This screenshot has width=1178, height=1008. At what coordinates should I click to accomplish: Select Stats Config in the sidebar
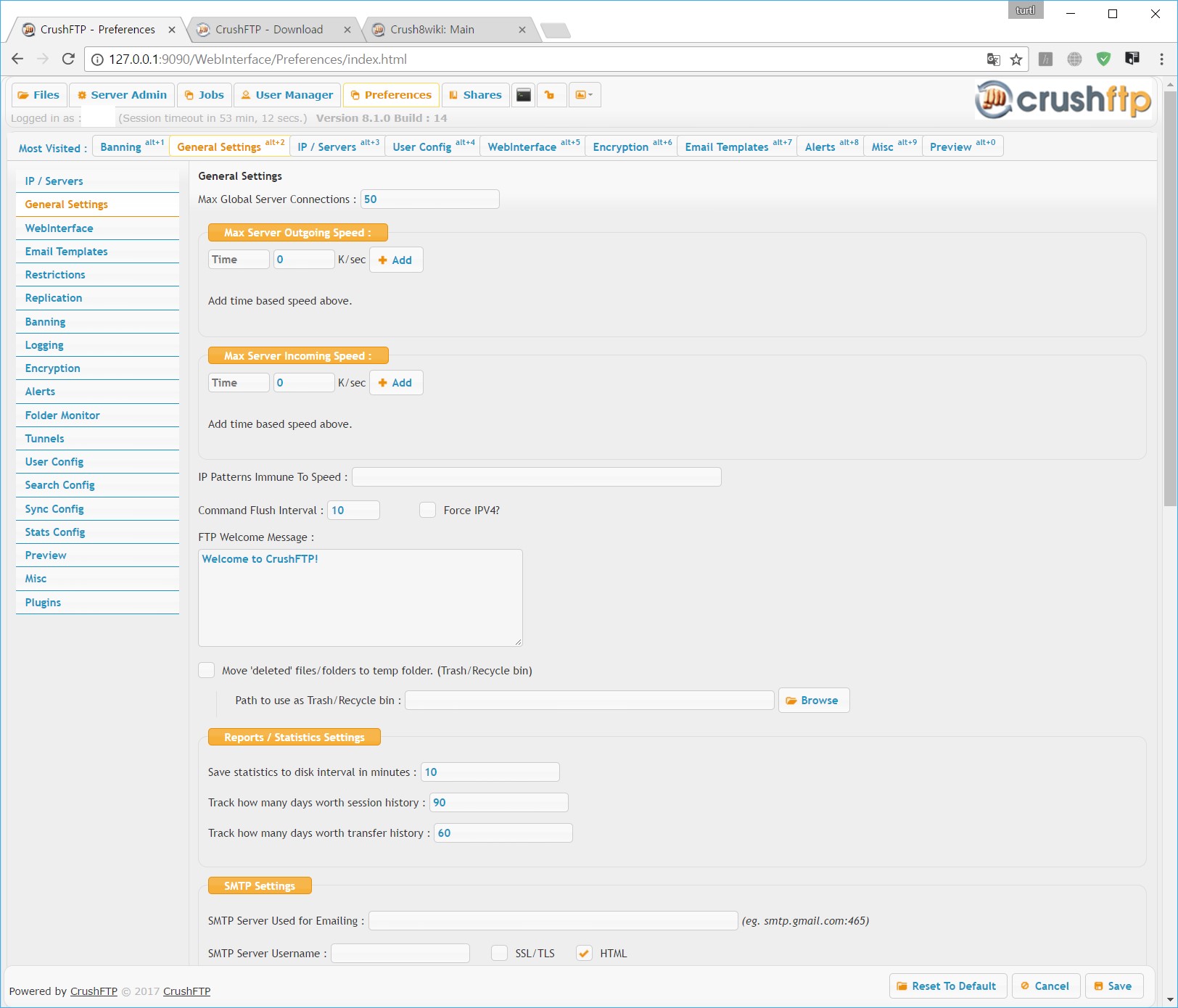(97, 532)
